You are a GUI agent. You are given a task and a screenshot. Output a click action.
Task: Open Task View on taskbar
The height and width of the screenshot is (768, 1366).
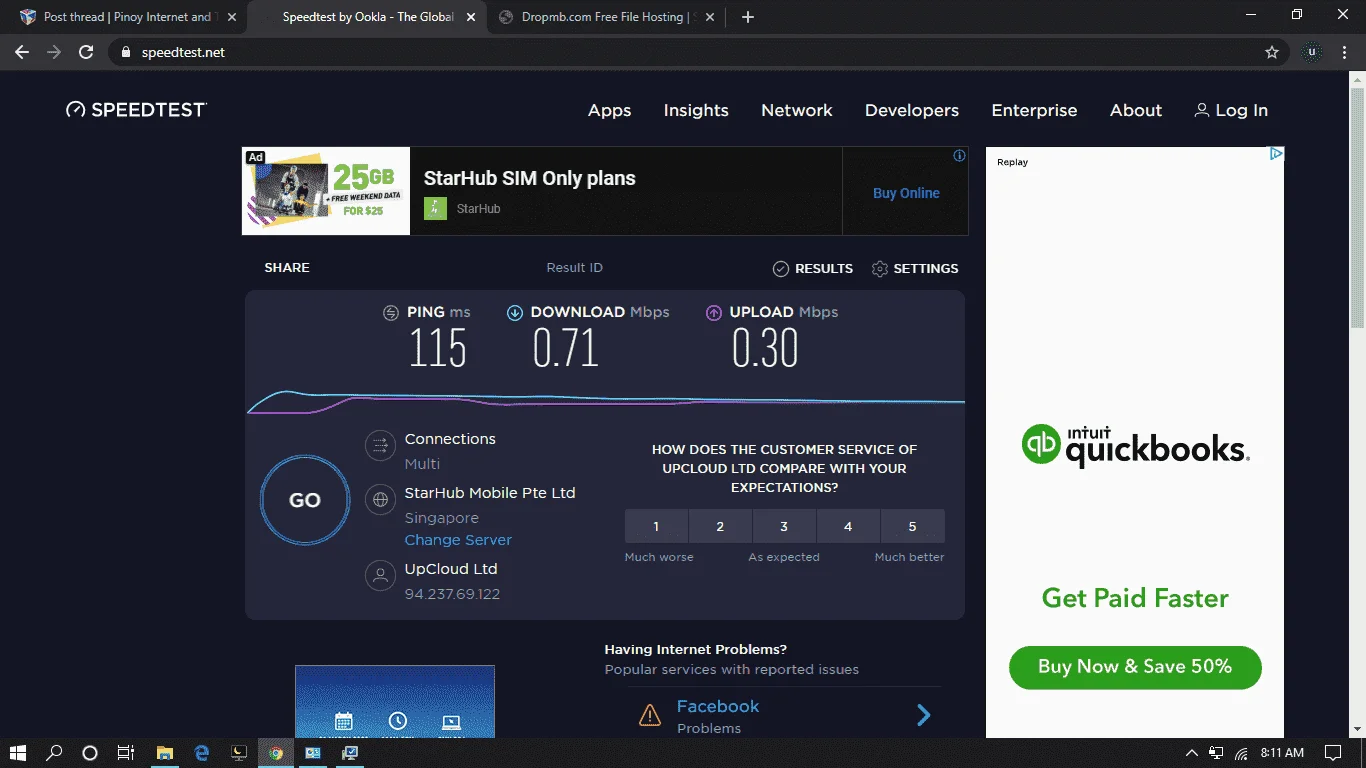126,753
